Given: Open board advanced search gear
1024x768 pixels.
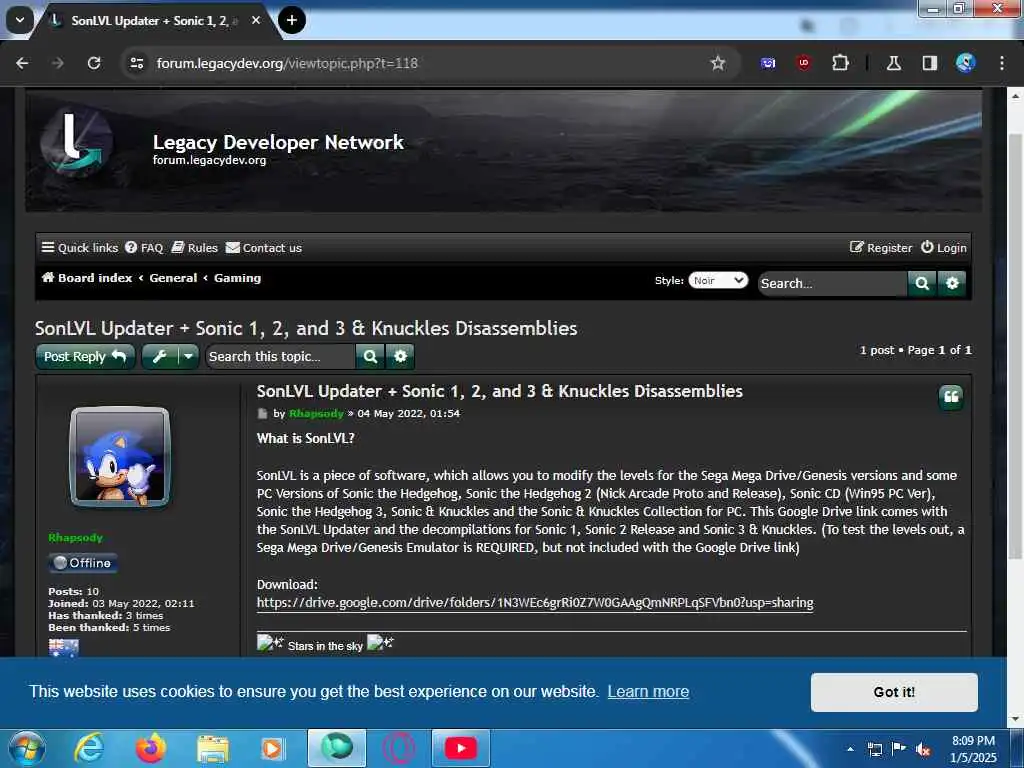Looking at the screenshot, I should (x=952, y=283).
